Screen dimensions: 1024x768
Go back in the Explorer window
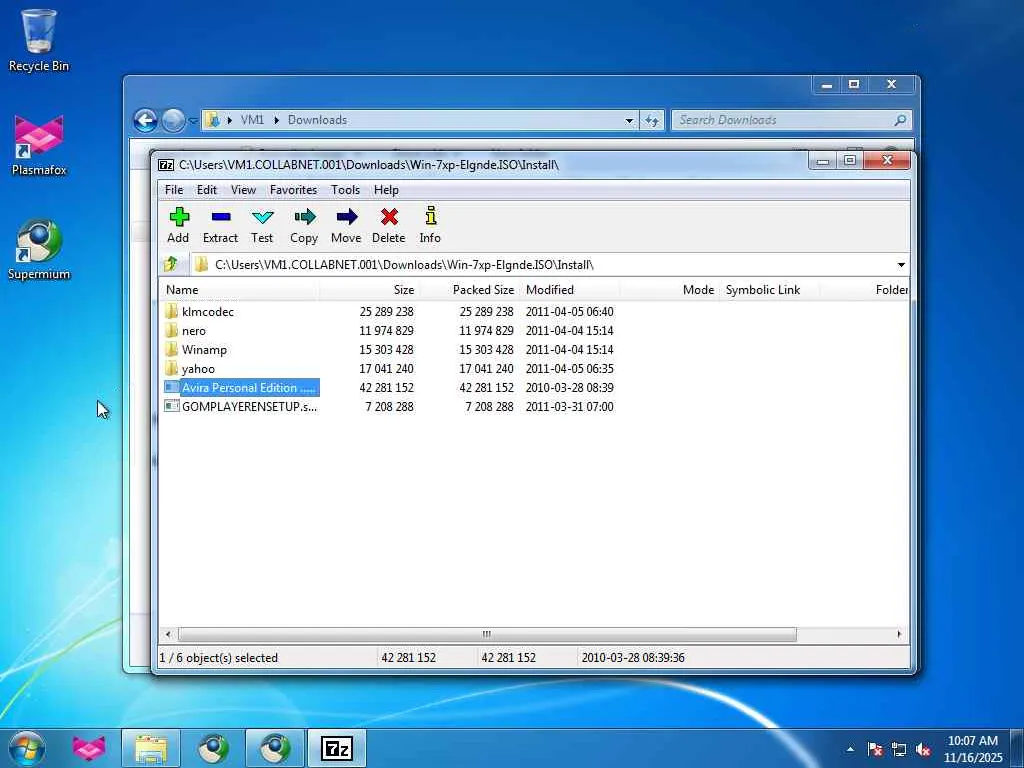[146, 120]
